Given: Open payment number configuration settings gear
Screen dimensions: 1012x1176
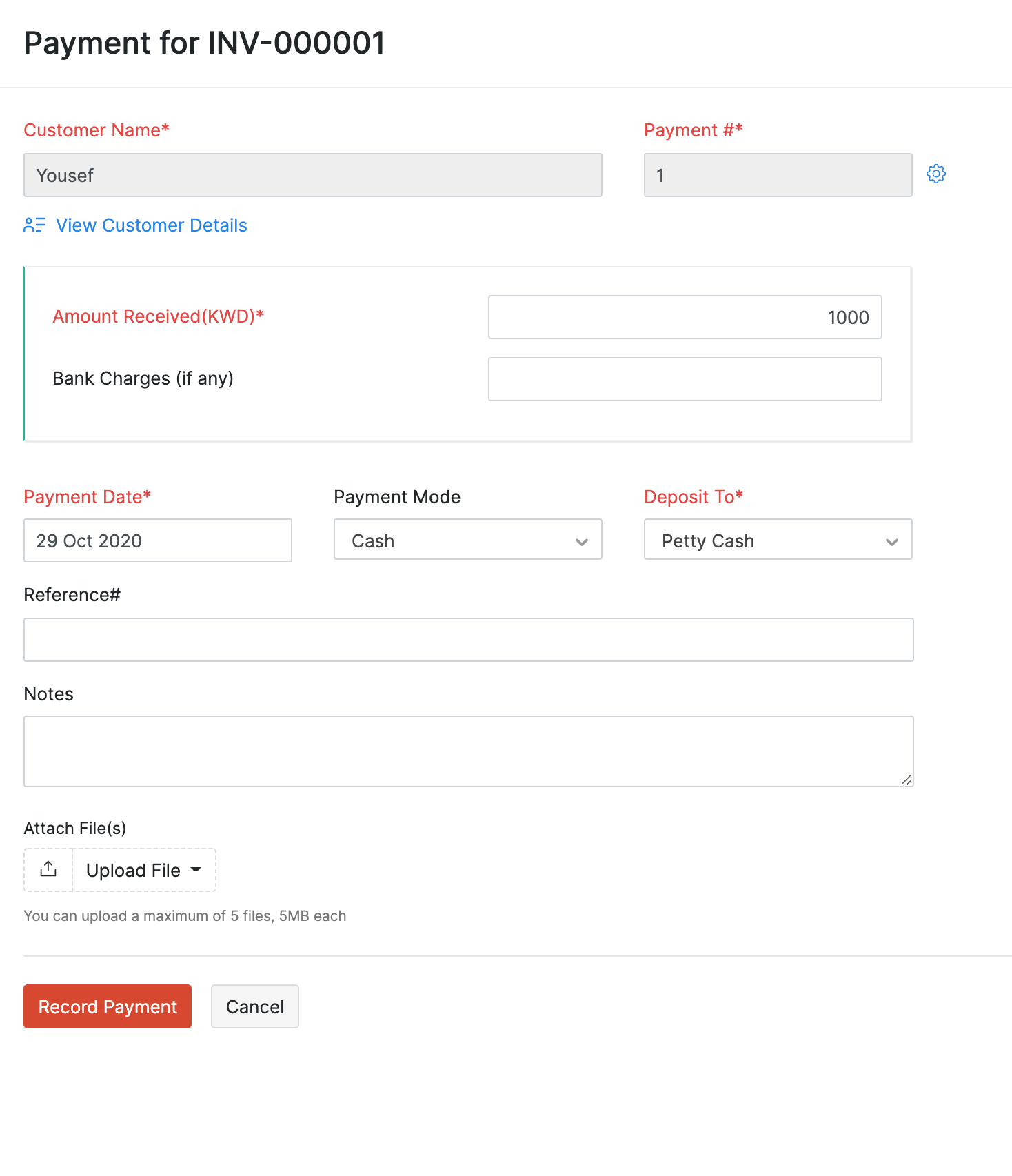Looking at the screenshot, I should coord(937,174).
